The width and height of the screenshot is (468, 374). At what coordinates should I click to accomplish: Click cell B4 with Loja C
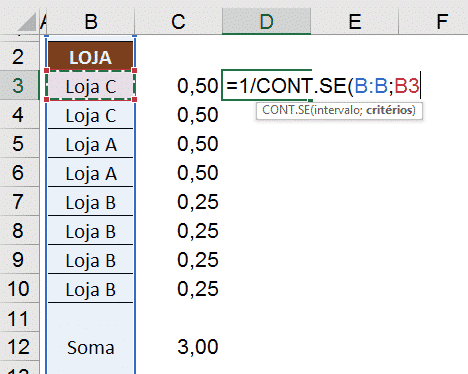pyautogui.click(x=91, y=114)
